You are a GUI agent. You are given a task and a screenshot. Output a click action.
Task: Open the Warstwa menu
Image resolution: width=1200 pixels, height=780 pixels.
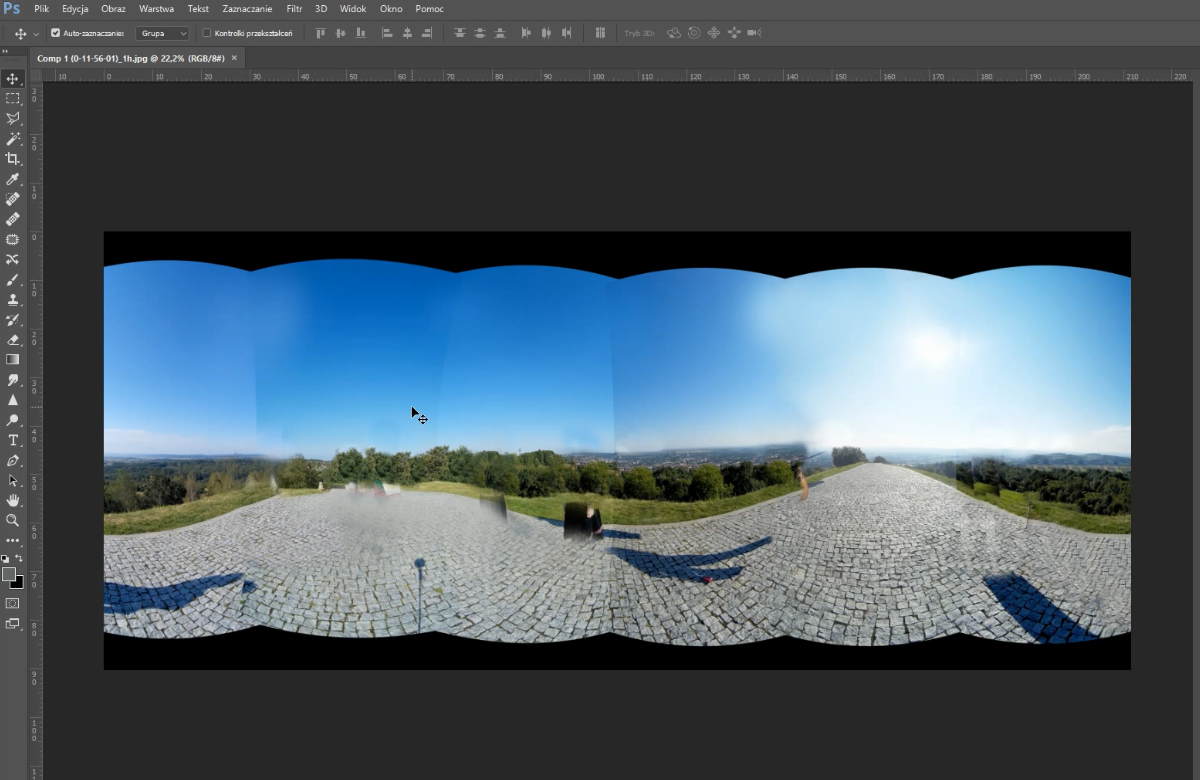pyautogui.click(x=156, y=9)
